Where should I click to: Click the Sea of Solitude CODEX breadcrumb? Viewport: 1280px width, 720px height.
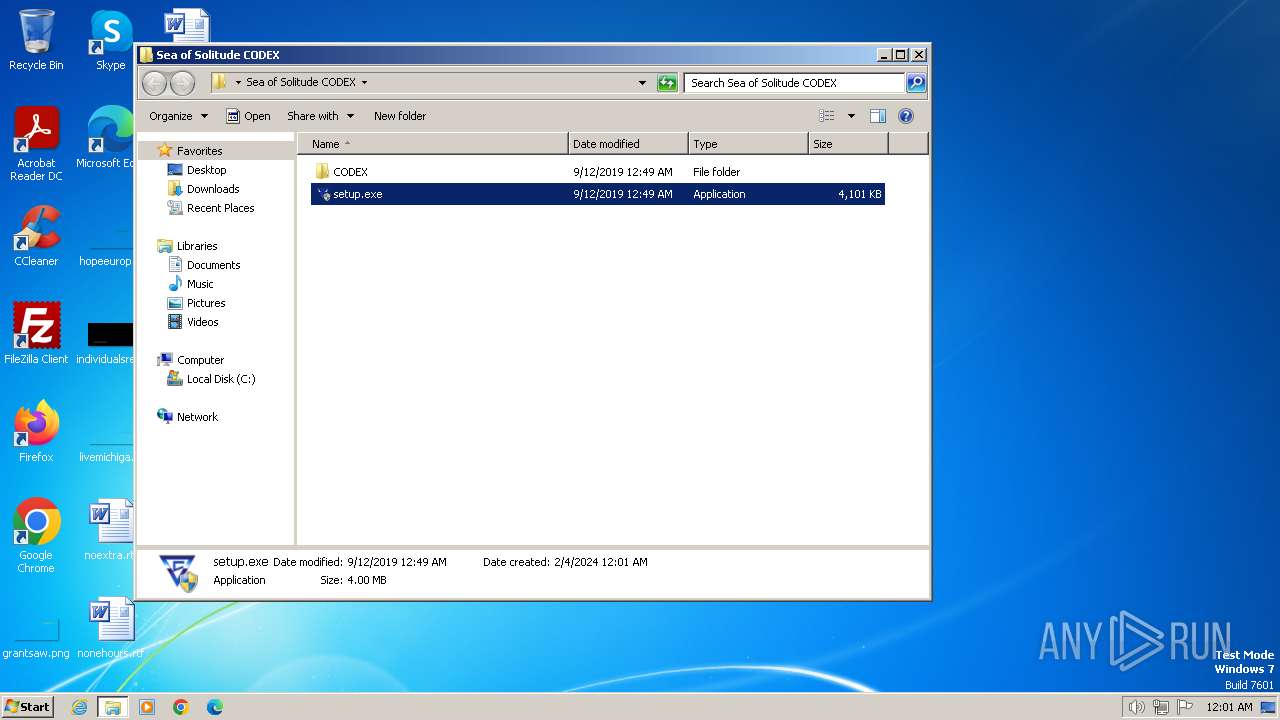(301, 83)
